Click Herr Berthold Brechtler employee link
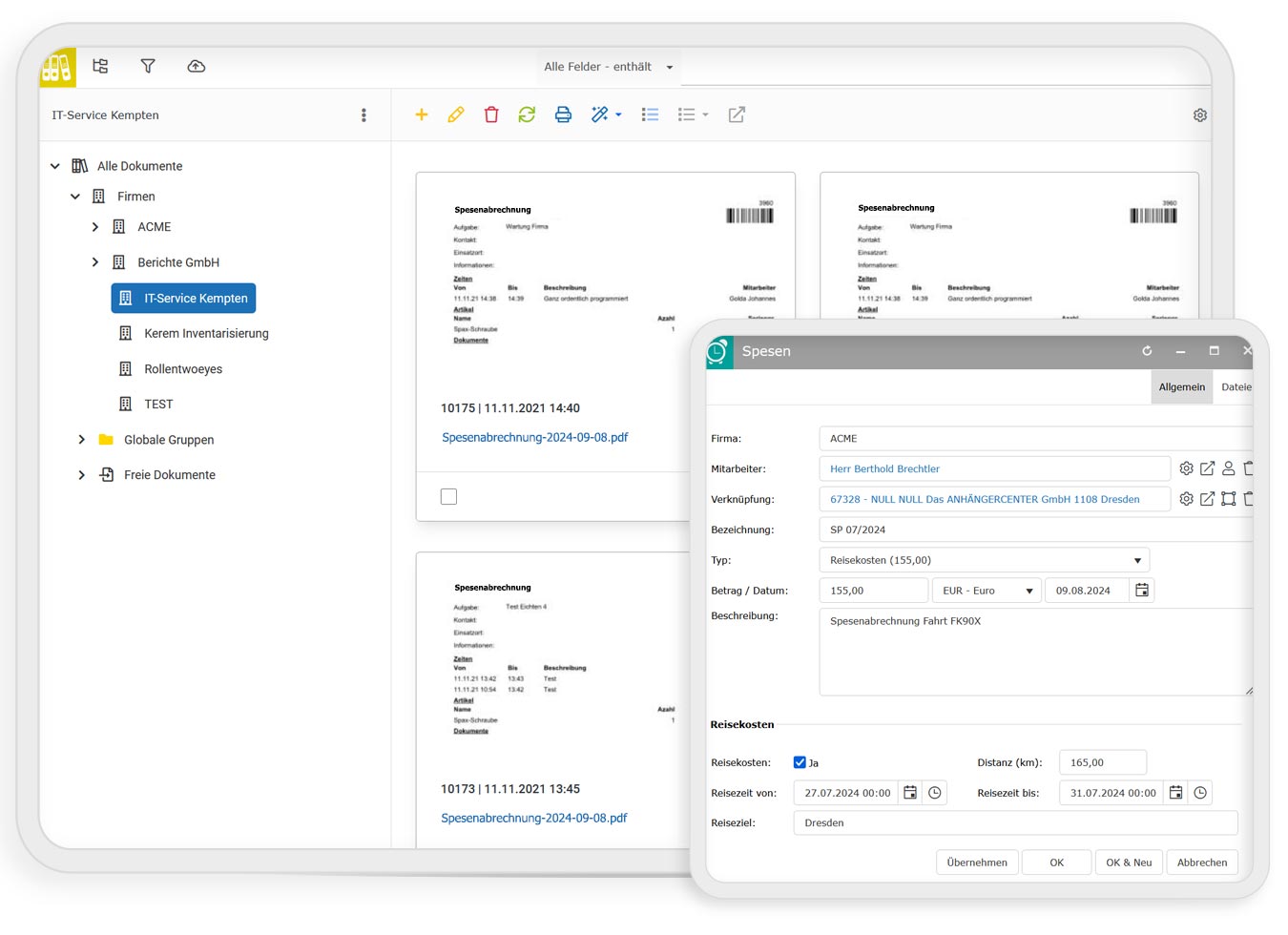1288x935 pixels. tap(884, 468)
